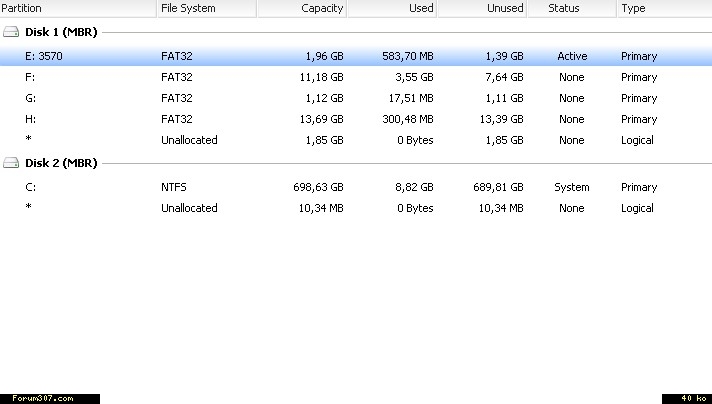
Task: Click the Disk 1 drive icon
Action: 10,32
